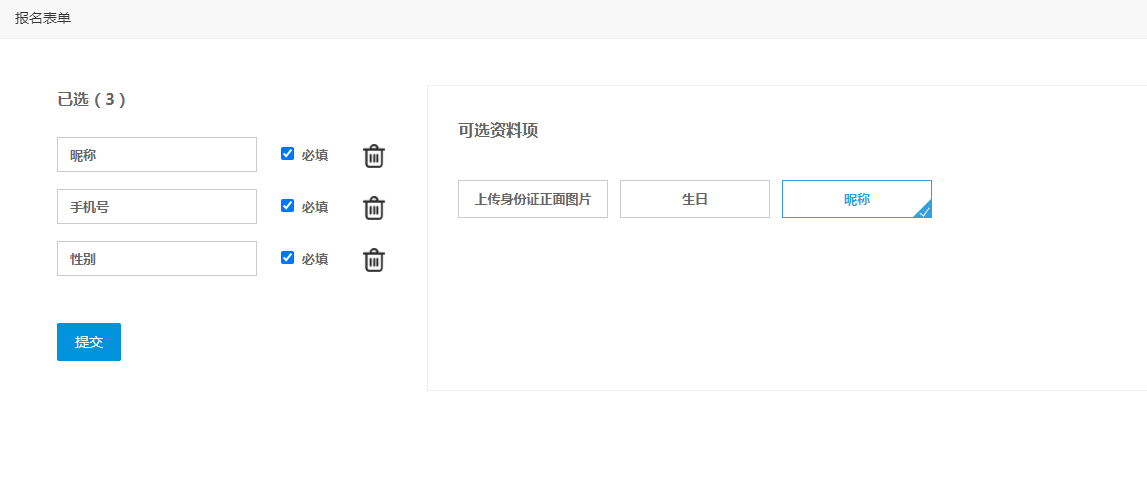Viewport: 1147px width, 488px height.
Task: Submit the form with 提交 button
Action: pyautogui.click(x=89, y=342)
